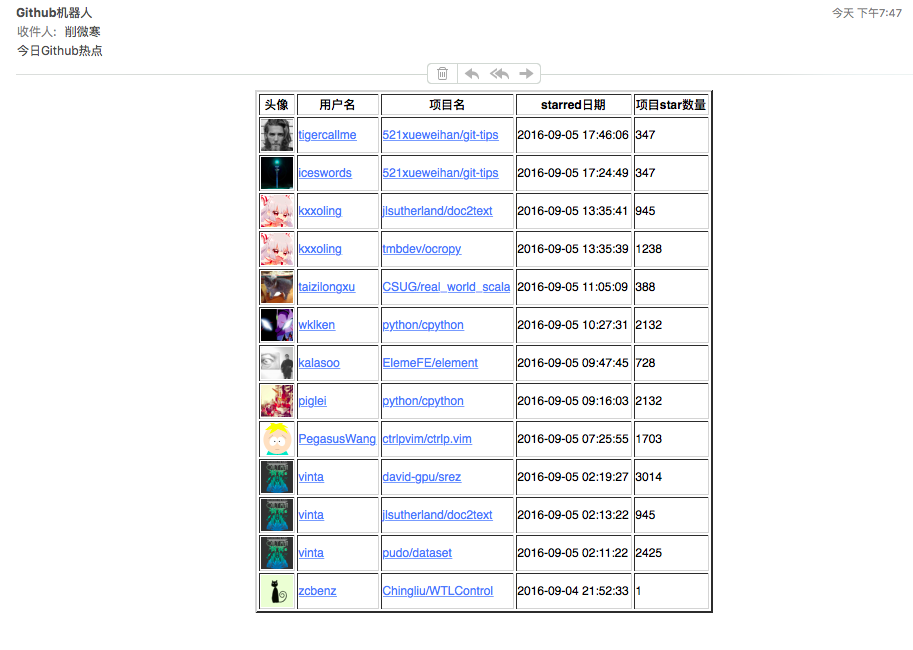913x650 pixels.
Task: Click sender name Github机器人
Action: 54,13
